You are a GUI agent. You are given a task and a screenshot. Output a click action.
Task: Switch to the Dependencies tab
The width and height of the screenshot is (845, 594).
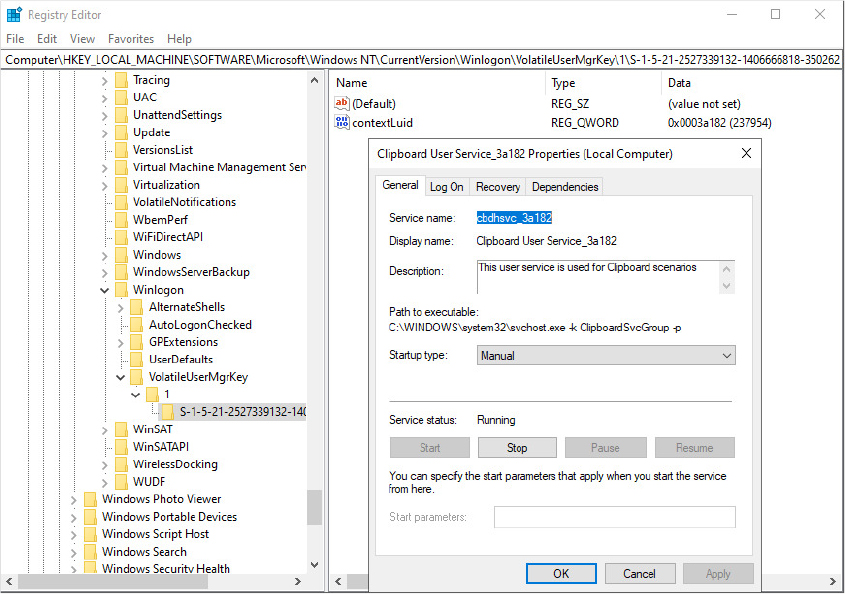[565, 187]
